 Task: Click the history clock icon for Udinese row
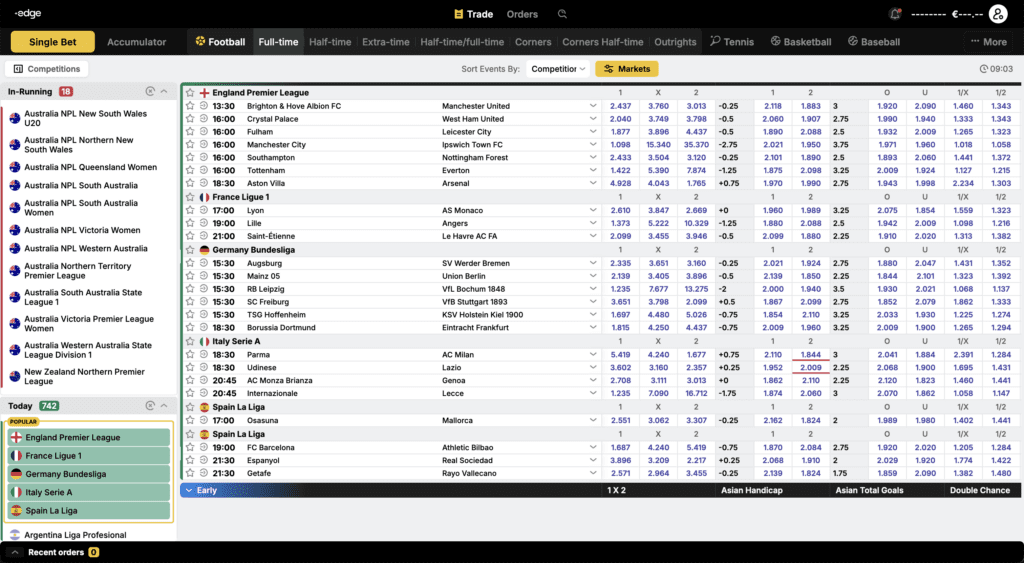tap(204, 368)
